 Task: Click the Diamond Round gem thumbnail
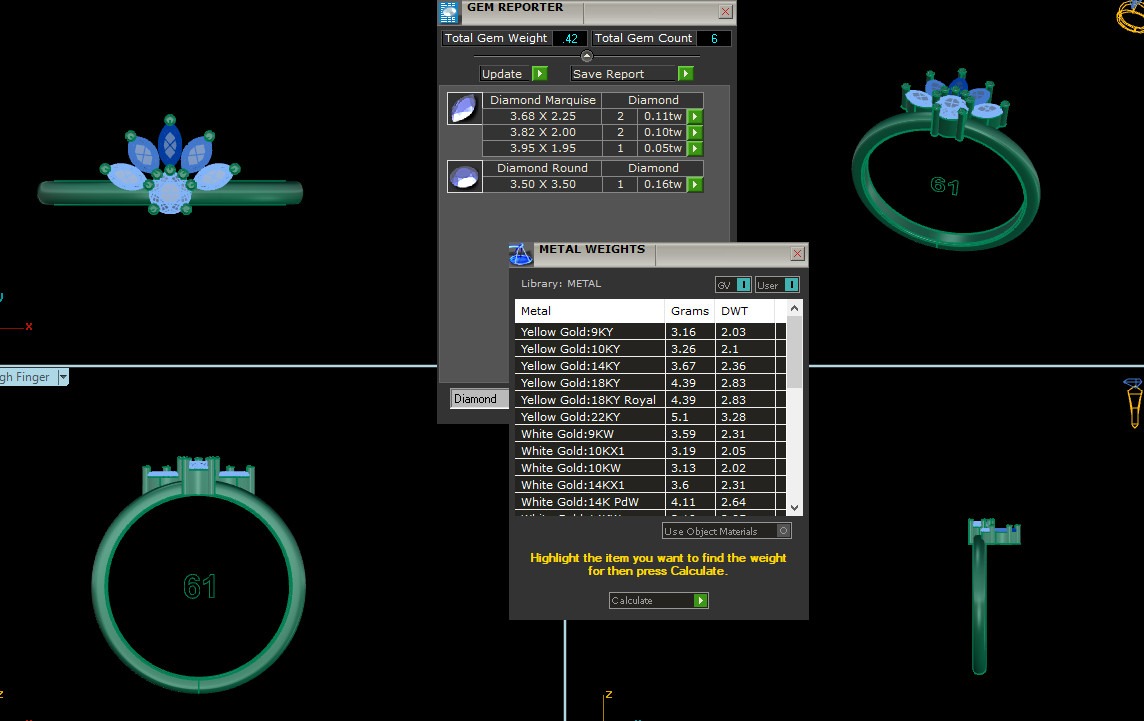463,177
